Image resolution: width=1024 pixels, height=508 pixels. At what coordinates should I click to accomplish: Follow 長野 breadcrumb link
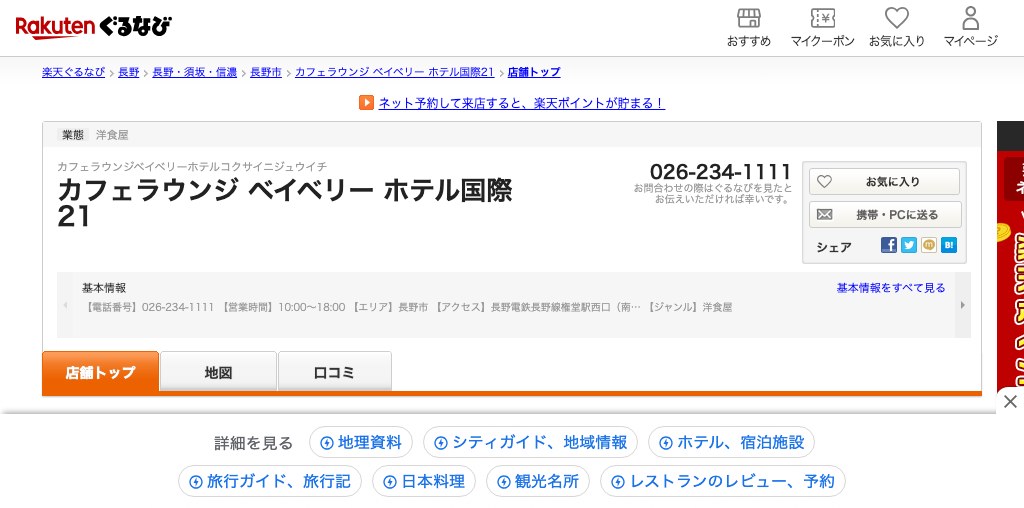(x=129, y=72)
